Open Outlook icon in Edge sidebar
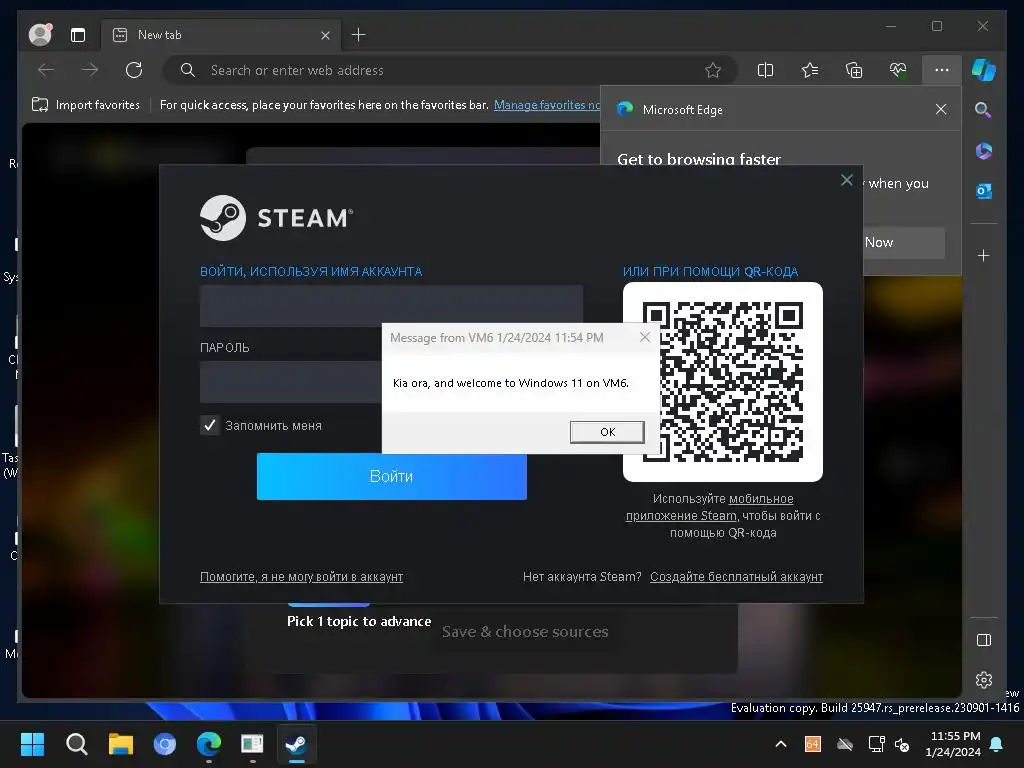 [984, 191]
